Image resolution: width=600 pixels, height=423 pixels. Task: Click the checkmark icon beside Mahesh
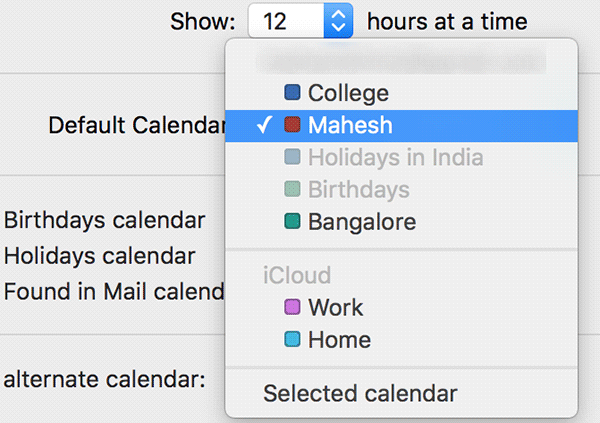[265, 126]
